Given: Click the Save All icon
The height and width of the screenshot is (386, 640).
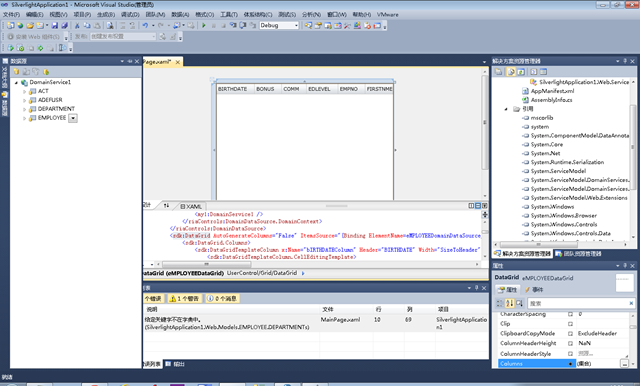Looking at the screenshot, I should click(64, 25).
